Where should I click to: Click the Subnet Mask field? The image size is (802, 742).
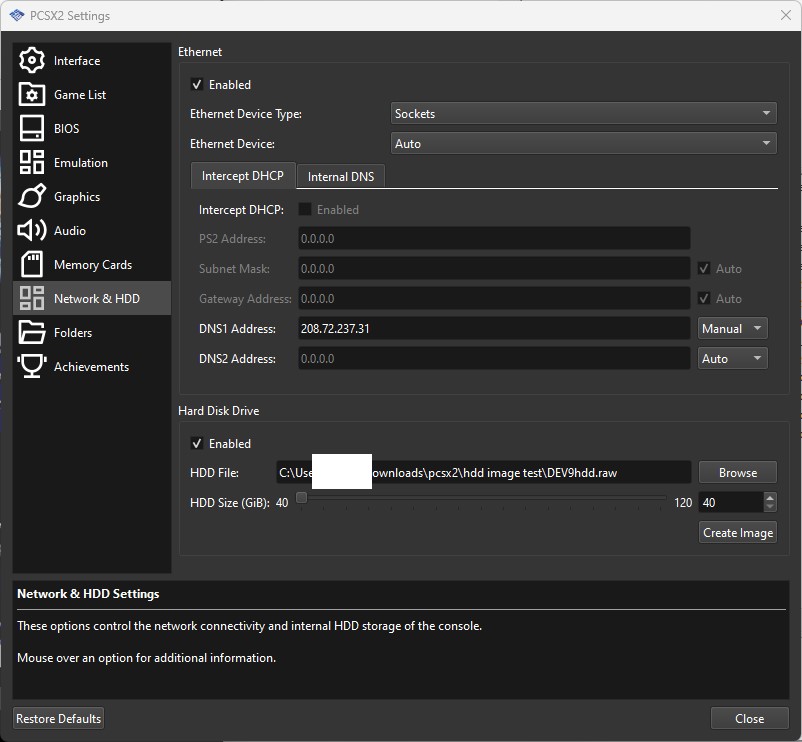[x=494, y=268]
